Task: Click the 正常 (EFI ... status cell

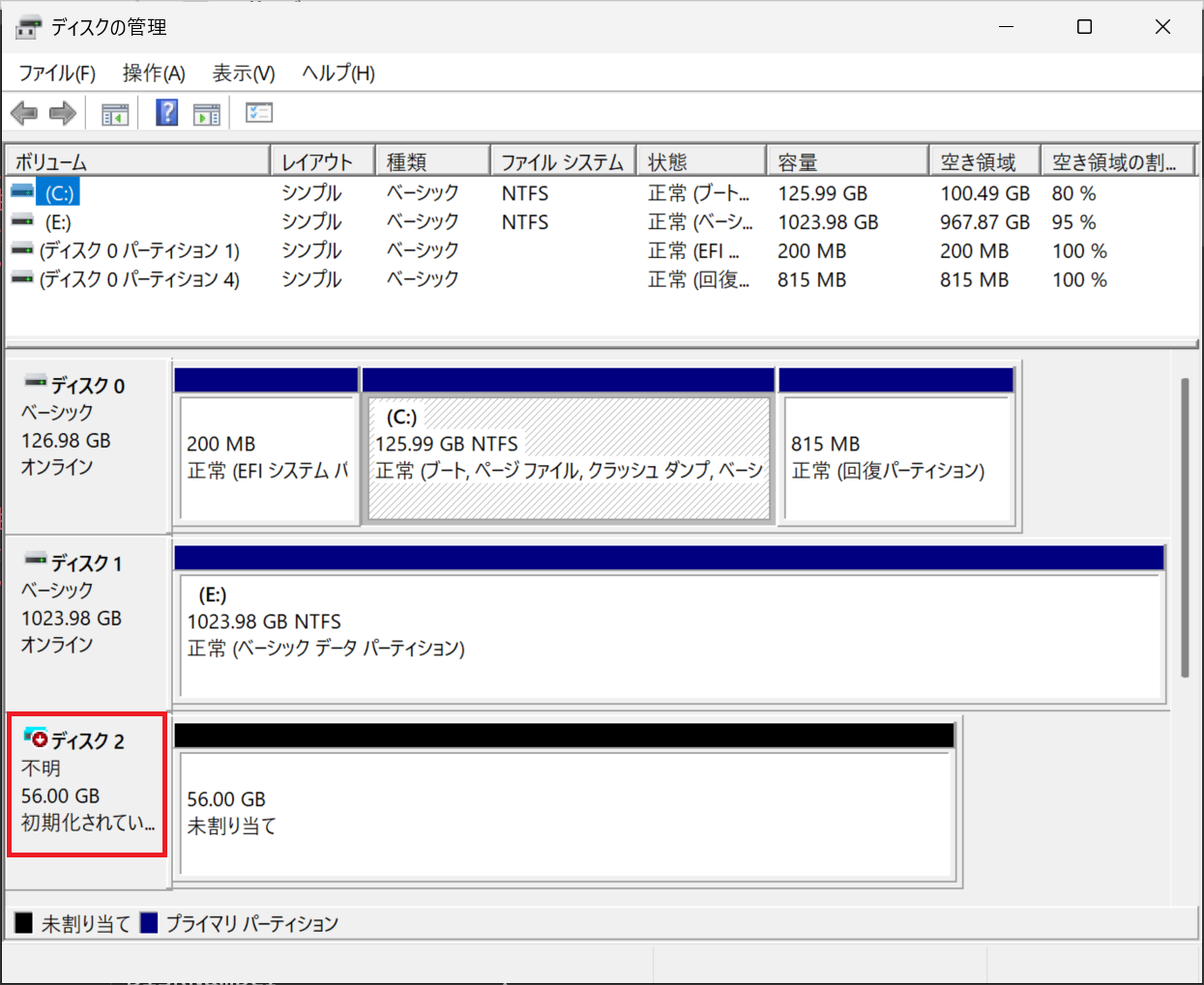Action: click(x=693, y=251)
